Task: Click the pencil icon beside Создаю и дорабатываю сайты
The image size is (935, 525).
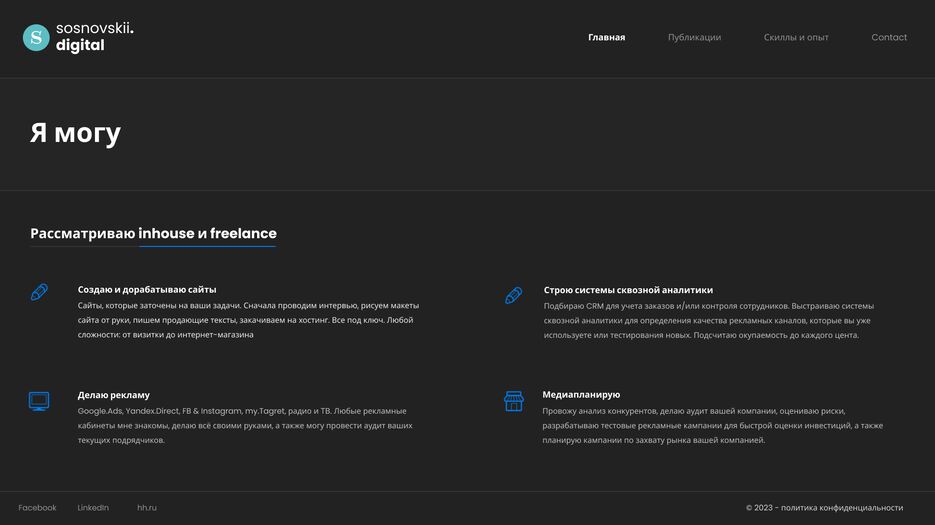Action: click(39, 292)
